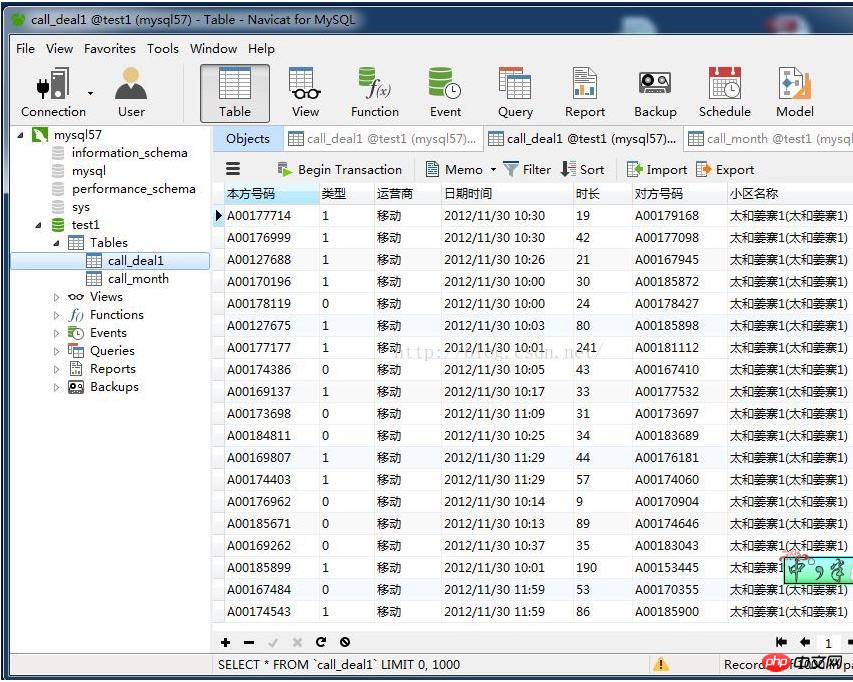Viewport: 853px width, 682px height.
Task: Expand the Functions tree node
Action: point(57,315)
